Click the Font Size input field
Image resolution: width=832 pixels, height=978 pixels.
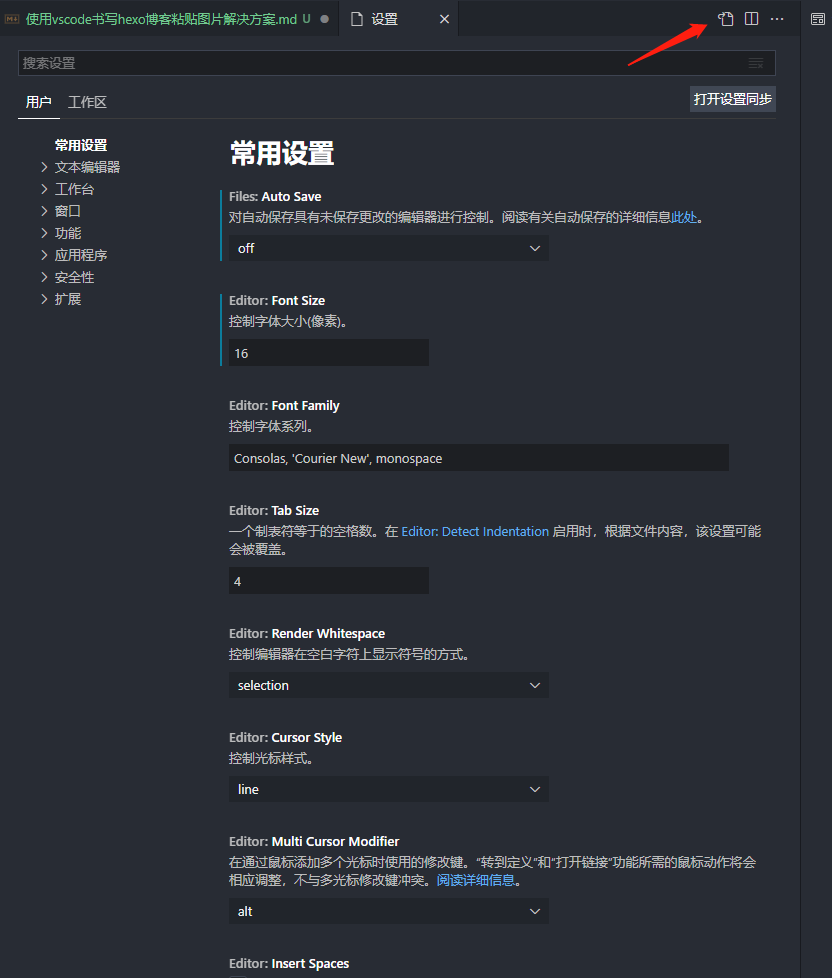point(328,353)
